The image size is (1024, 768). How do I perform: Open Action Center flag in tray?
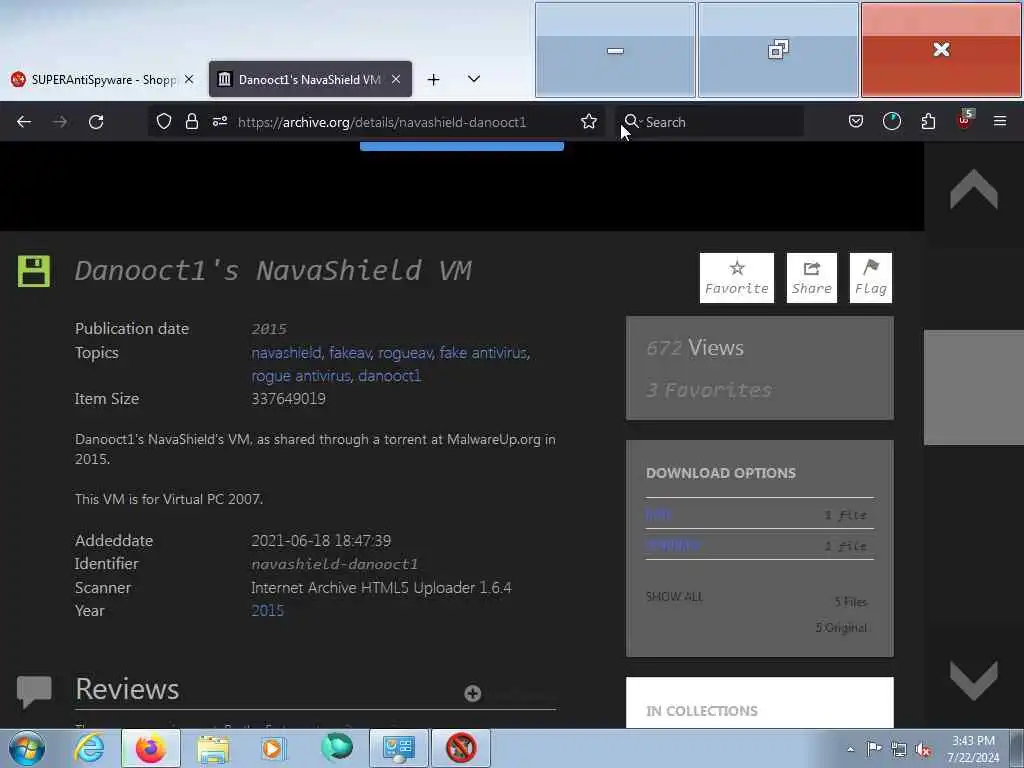click(874, 748)
